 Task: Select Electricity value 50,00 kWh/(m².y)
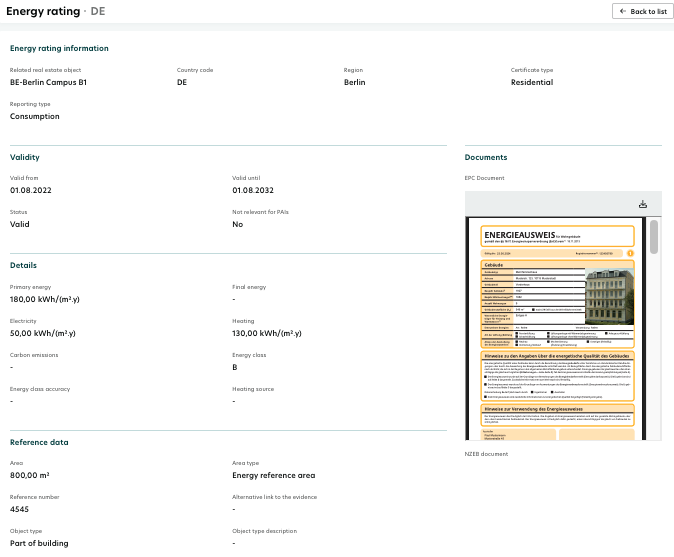(x=43, y=334)
